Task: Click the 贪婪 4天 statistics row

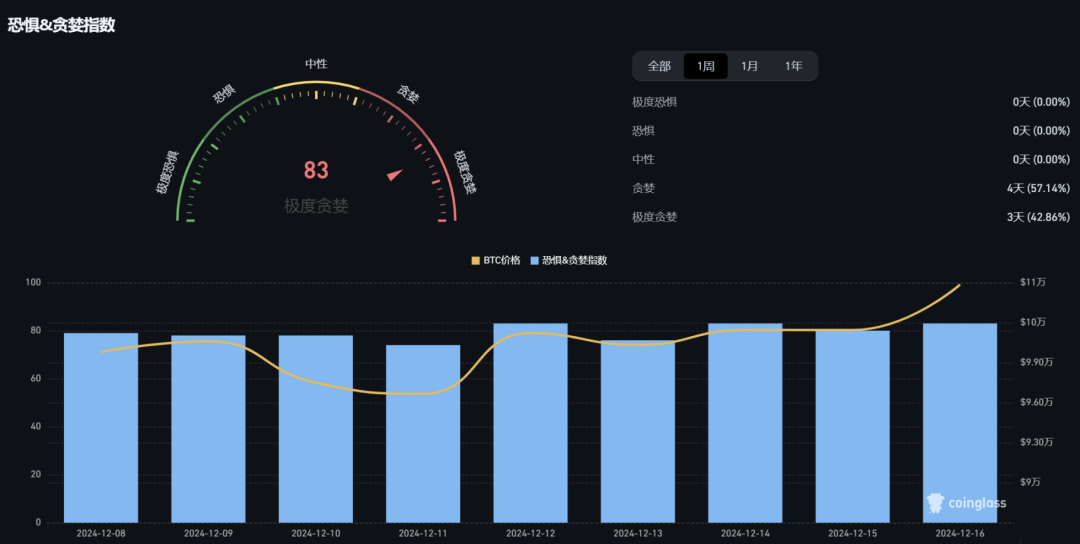Action: pyautogui.click(x=850, y=188)
